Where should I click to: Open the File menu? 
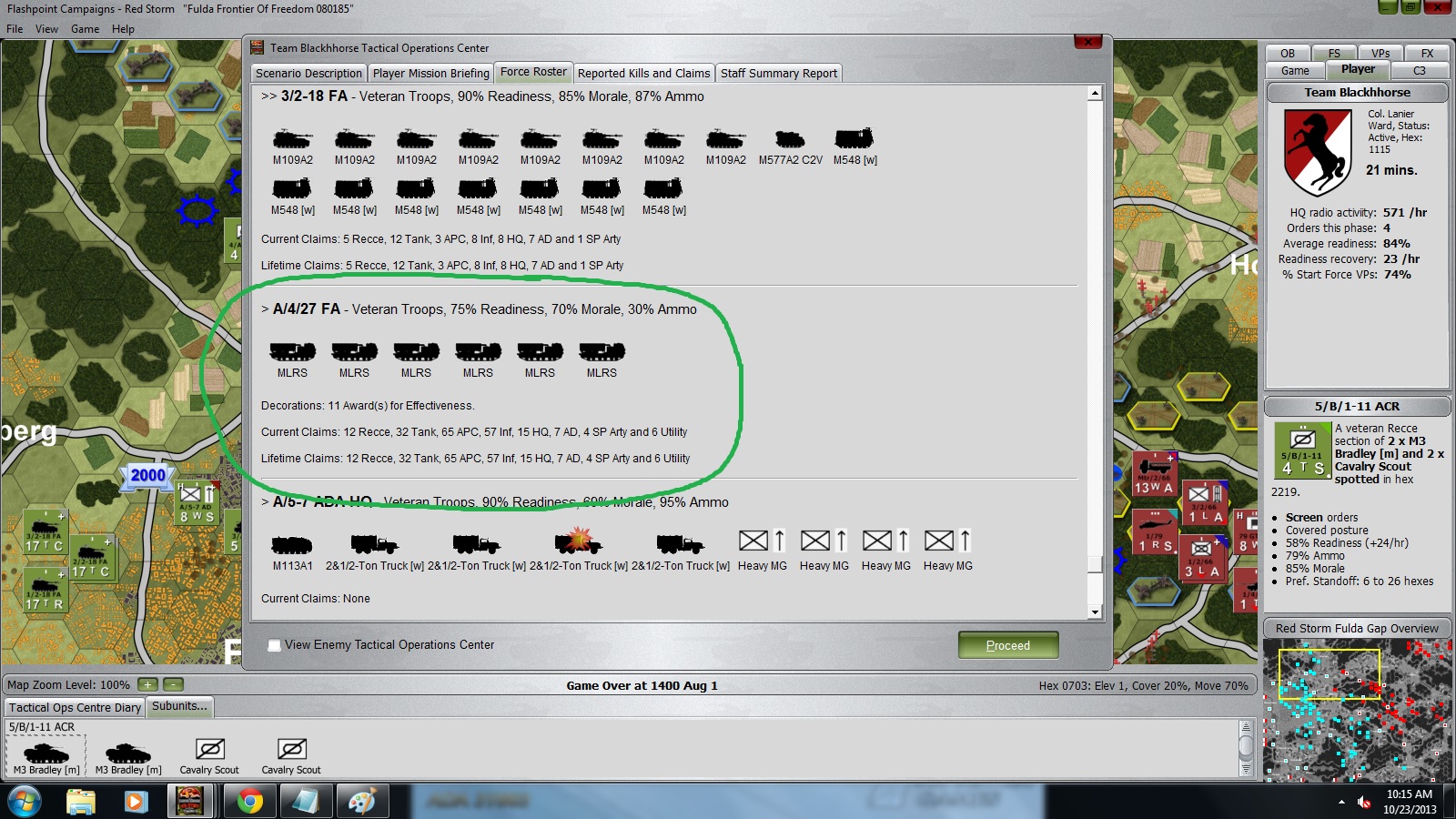click(15, 29)
